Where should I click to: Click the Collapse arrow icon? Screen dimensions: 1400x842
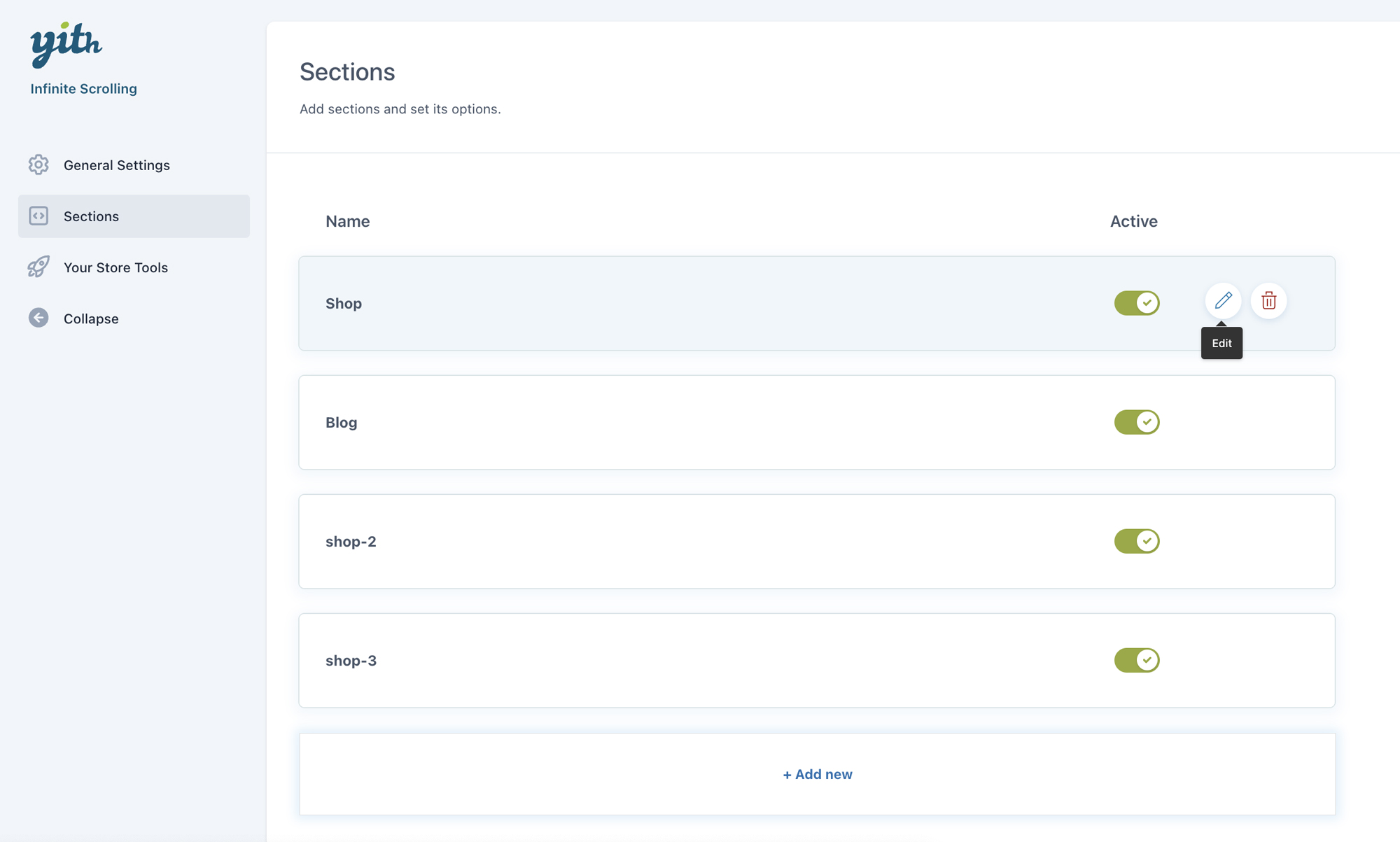(38, 318)
